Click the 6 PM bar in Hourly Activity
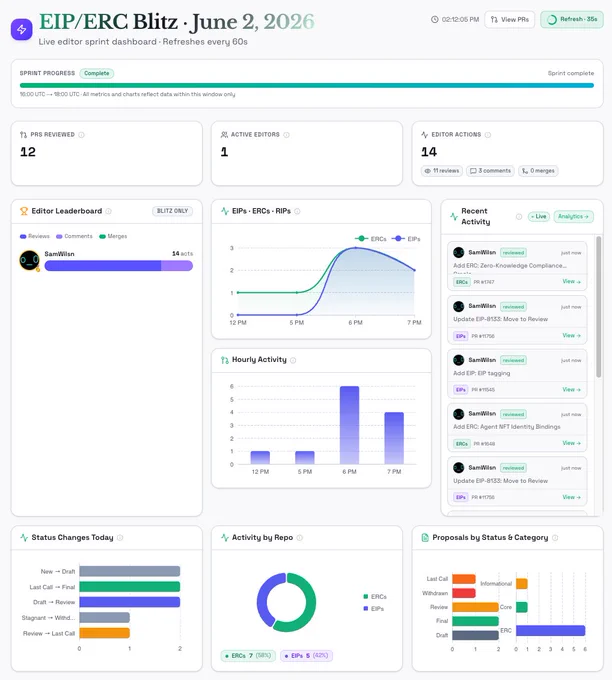The height and width of the screenshot is (680, 612). coord(349,425)
